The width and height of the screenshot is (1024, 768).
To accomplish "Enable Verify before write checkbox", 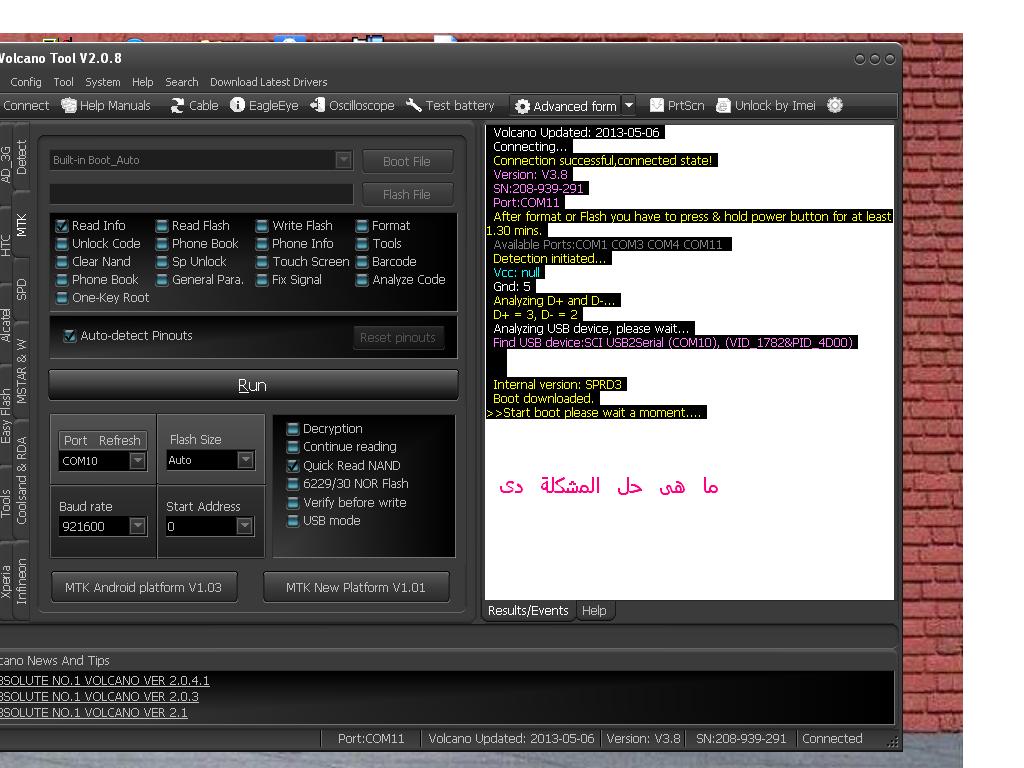I will click(x=293, y=502).
